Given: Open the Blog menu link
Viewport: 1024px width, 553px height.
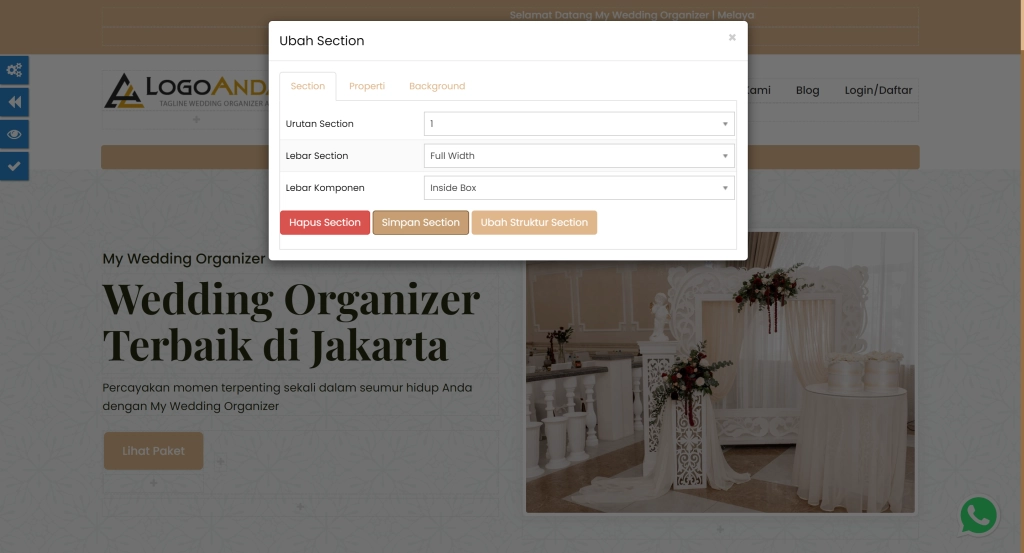Looking at the screenshot, I should click(x=807, y=91).
